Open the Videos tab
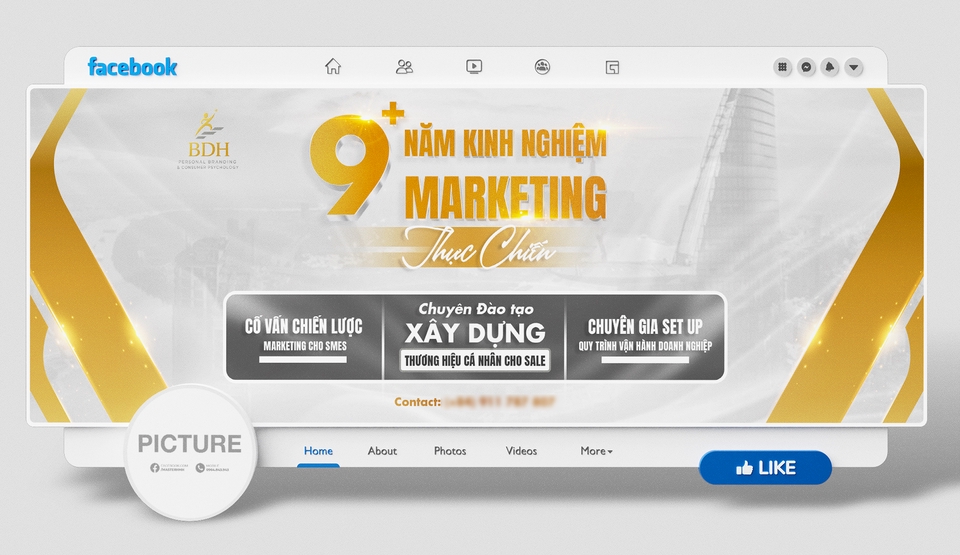 click(521, 451)
